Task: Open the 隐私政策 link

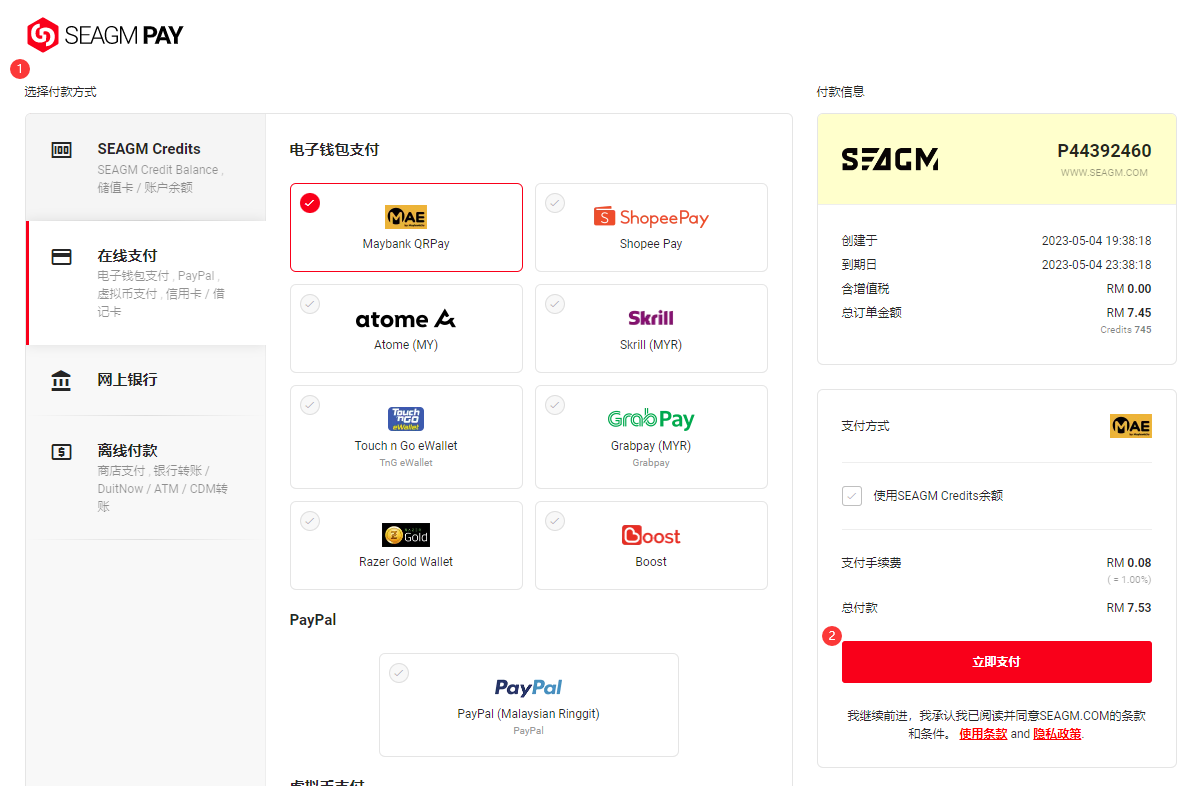Action: [x=1057, y=734]
